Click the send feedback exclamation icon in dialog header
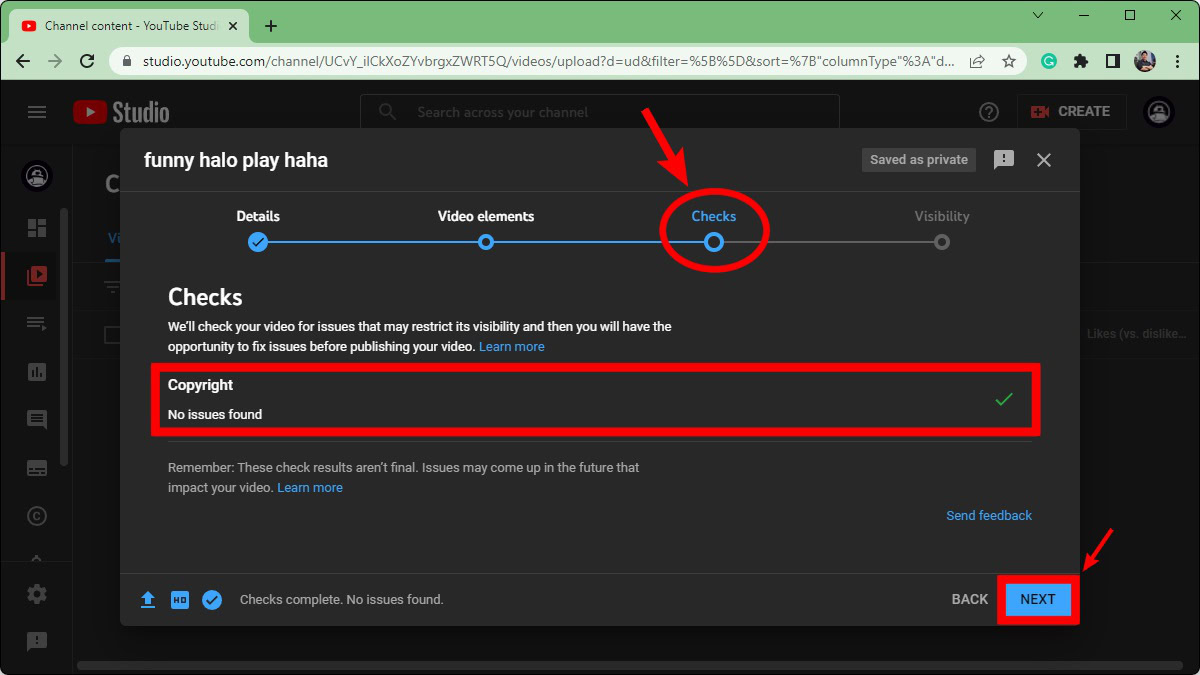Screen dimensions: 1200x675 pyautogui.click(x=1004, y=160)
